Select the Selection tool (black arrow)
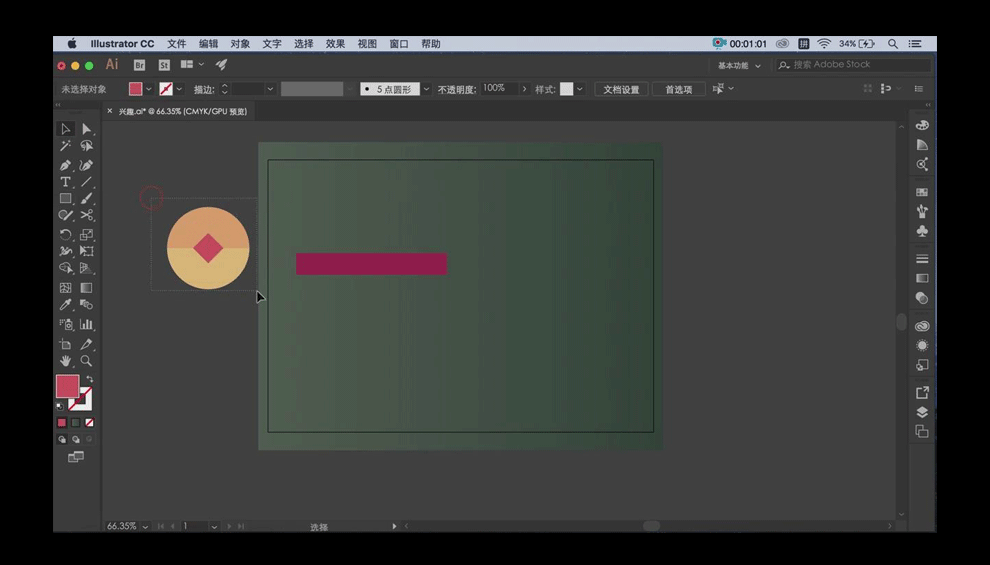This screenshot has height=565, width=990. coord(65,129)
